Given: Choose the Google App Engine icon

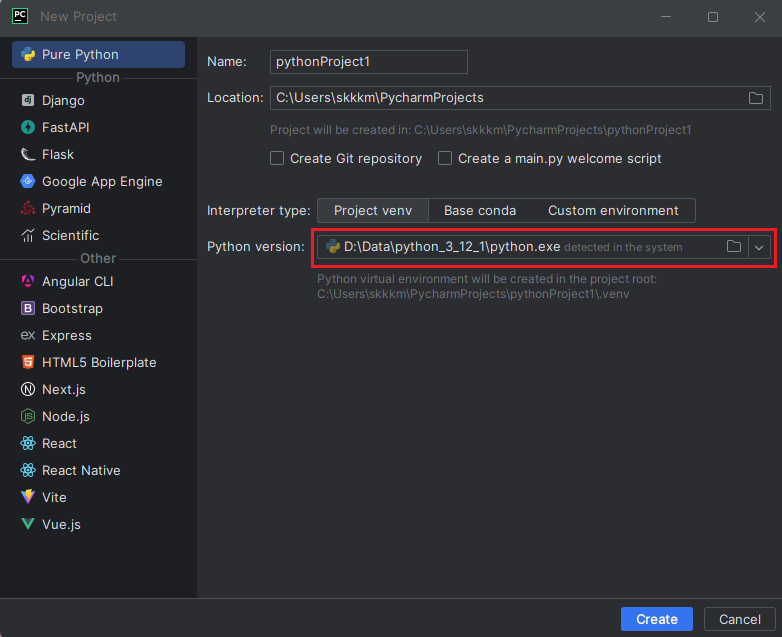Looking at the screenshot, I should [x=28, y=181].
